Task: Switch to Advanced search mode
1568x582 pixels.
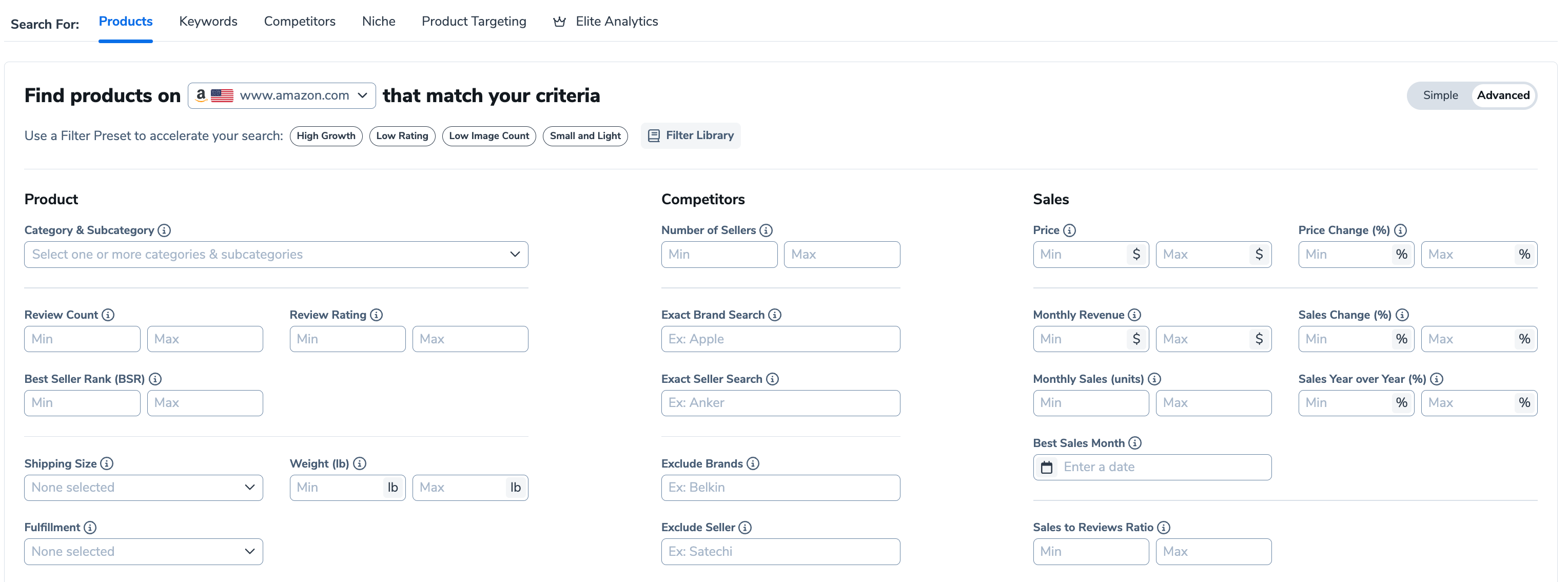Action: (x=1503, y=95)
